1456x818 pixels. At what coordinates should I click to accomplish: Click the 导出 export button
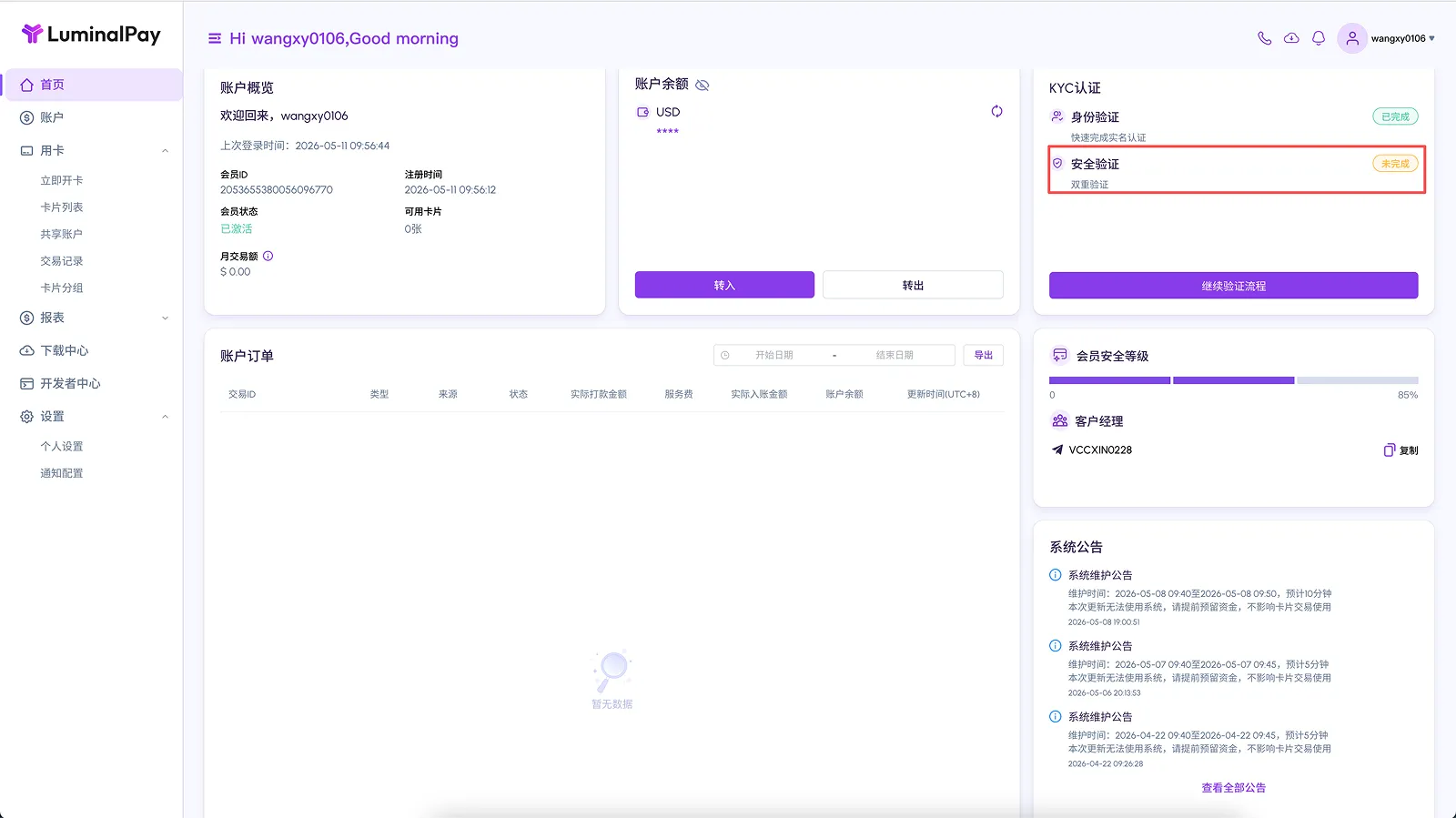[x=984, y=355]
